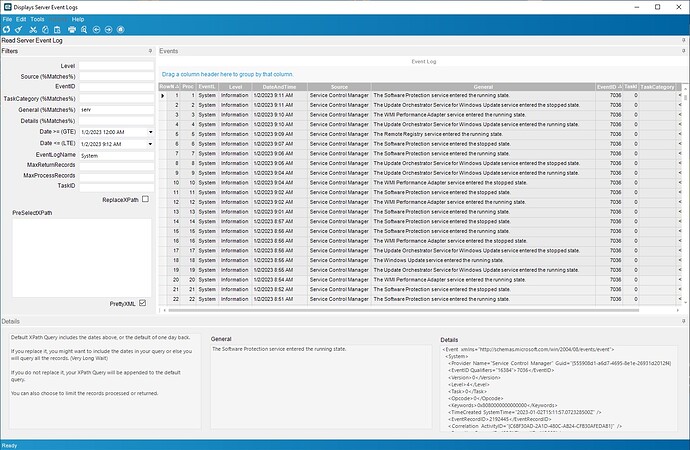690x450 pixels.
Task: Click the Print toolbar icon
Action: (72, 29)
